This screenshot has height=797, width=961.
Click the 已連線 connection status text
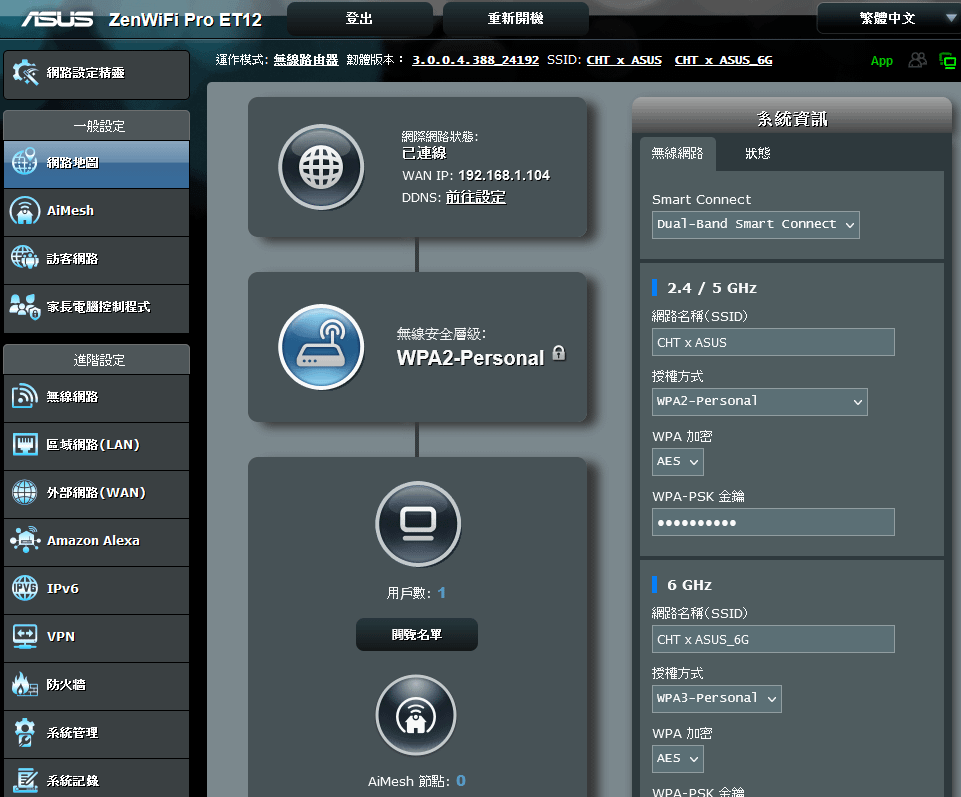coord(424,153)
